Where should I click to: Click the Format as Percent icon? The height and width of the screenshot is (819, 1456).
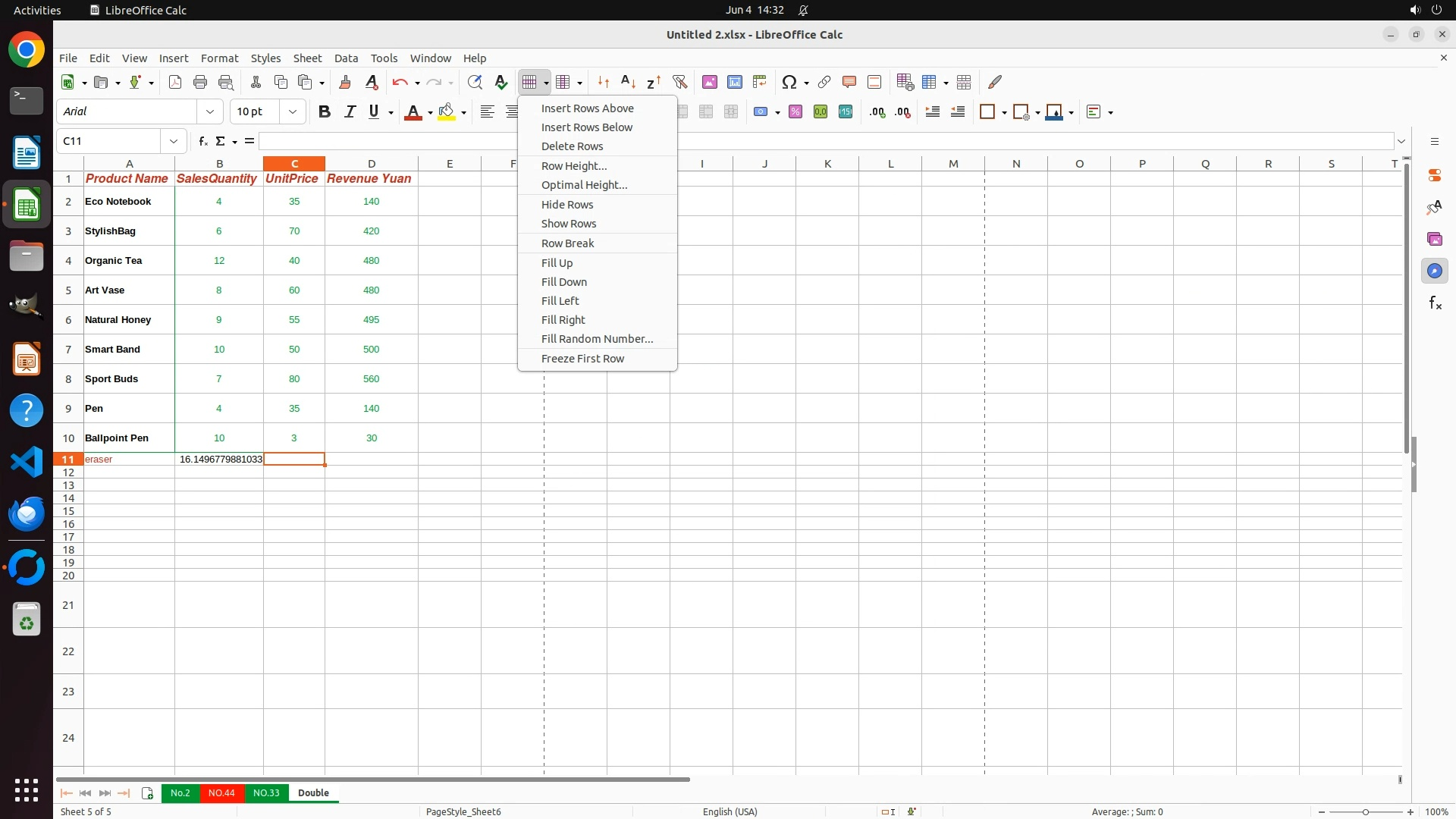(795, 111)
